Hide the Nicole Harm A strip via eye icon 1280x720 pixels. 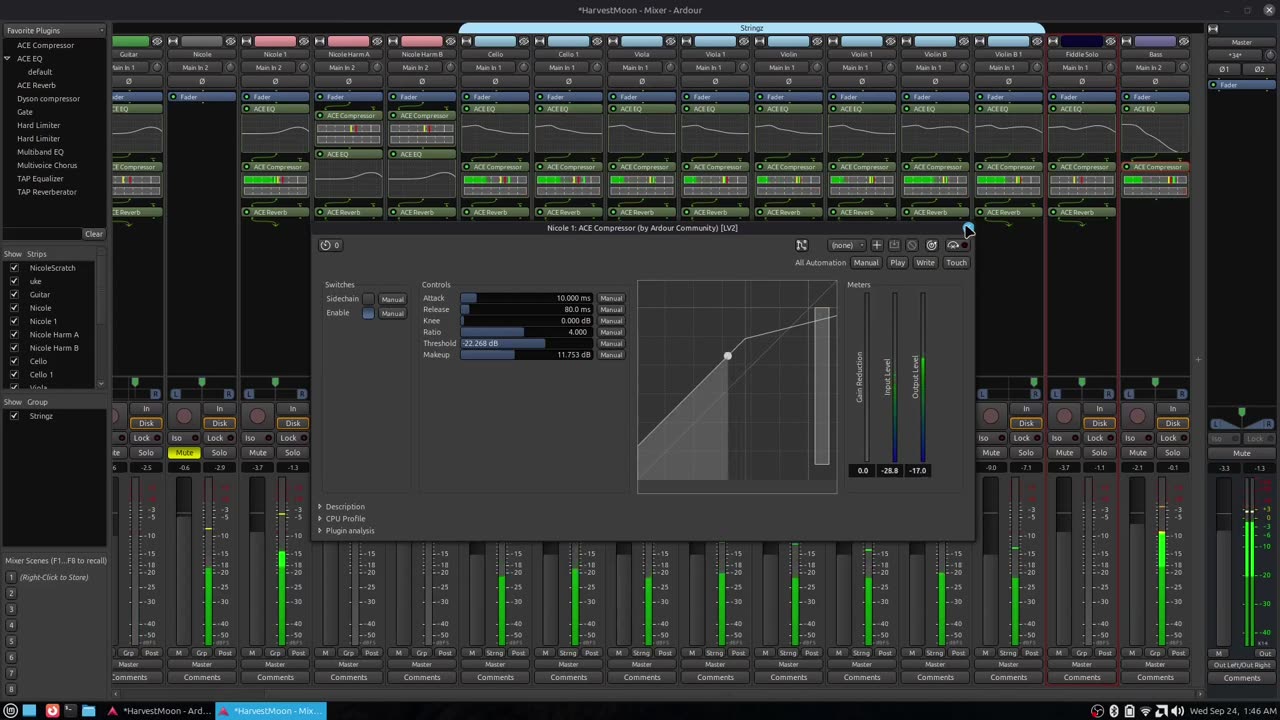pyautogui.click(x=377, y=41)
